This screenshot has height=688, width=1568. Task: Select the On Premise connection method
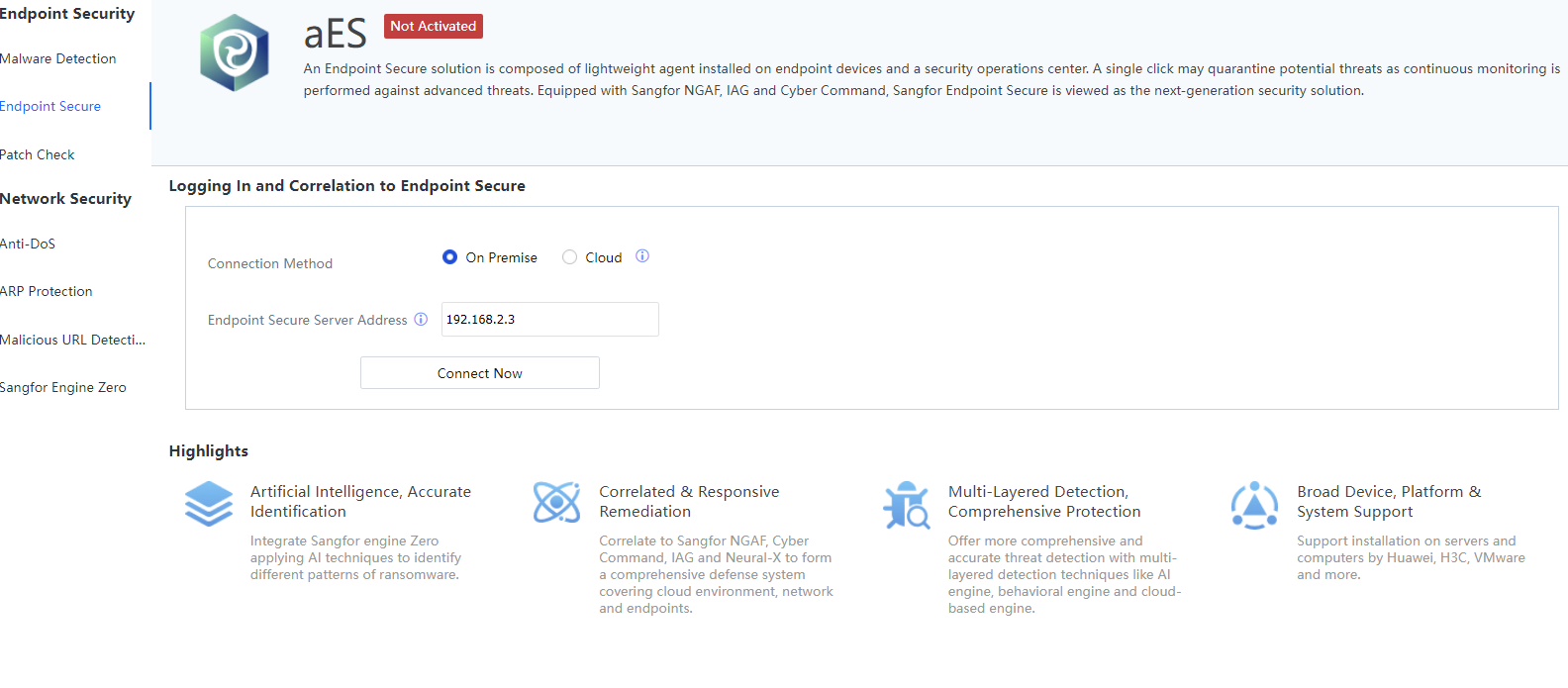coord(450,257)
